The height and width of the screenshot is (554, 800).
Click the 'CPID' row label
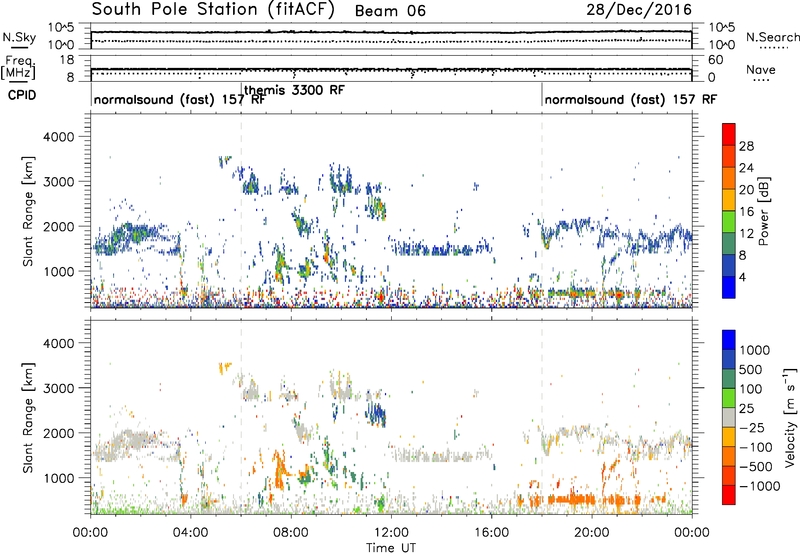coord(22,95)
